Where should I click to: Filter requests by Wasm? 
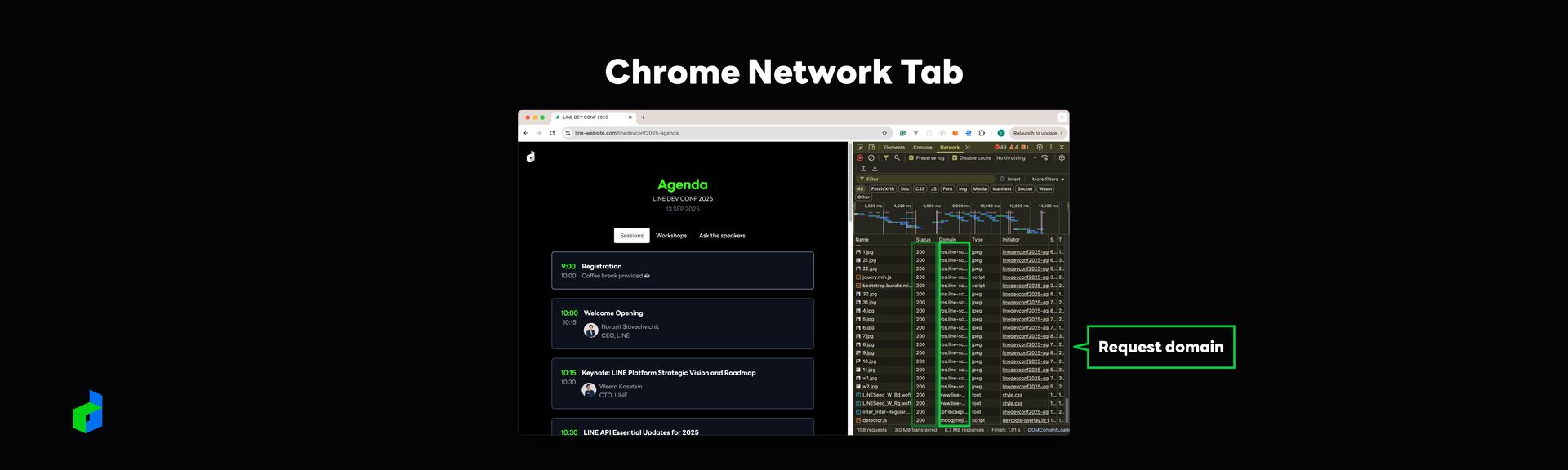[1045, 188]
